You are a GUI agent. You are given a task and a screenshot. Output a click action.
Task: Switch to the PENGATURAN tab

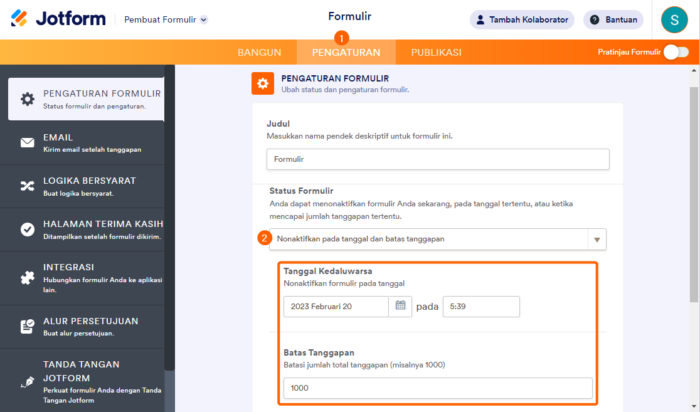click(x=346, y=52)
